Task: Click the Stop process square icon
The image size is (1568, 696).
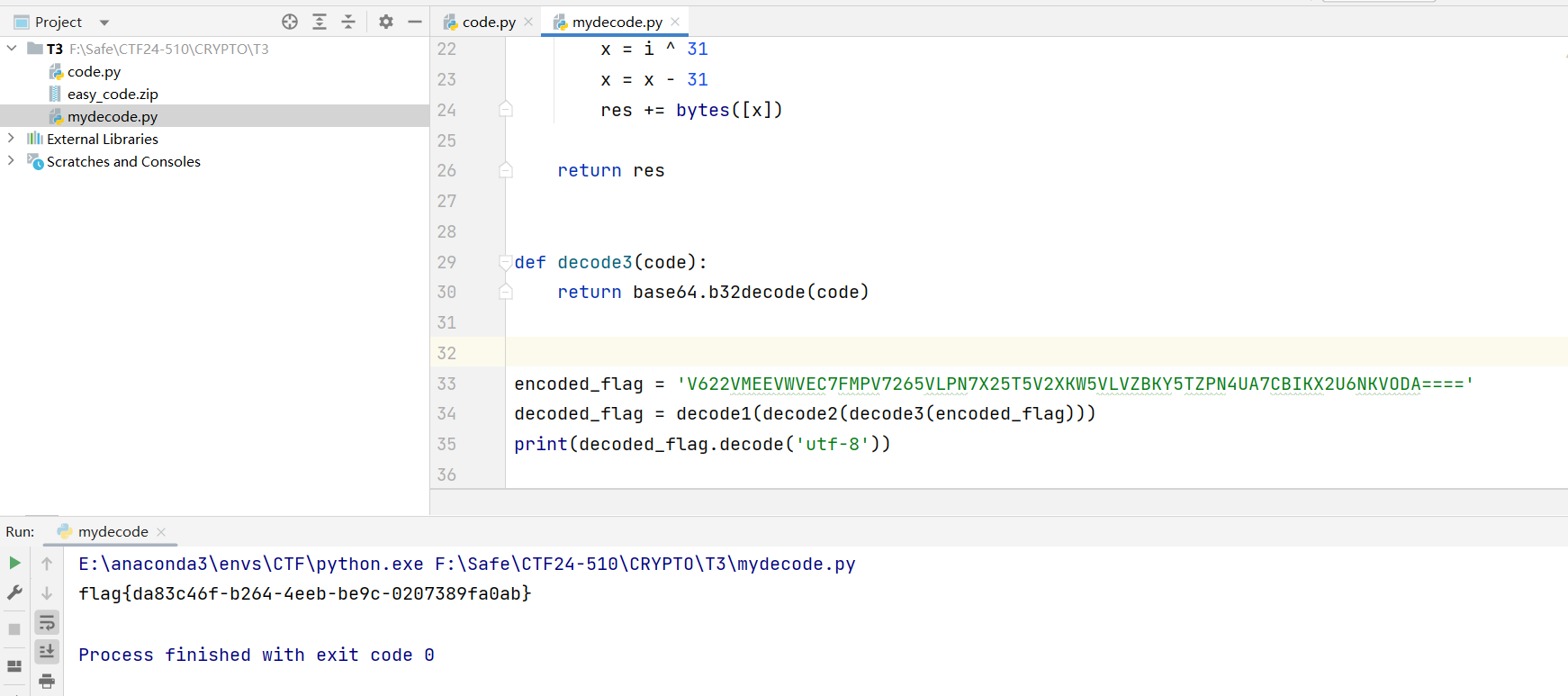Action: click(14, 629)
